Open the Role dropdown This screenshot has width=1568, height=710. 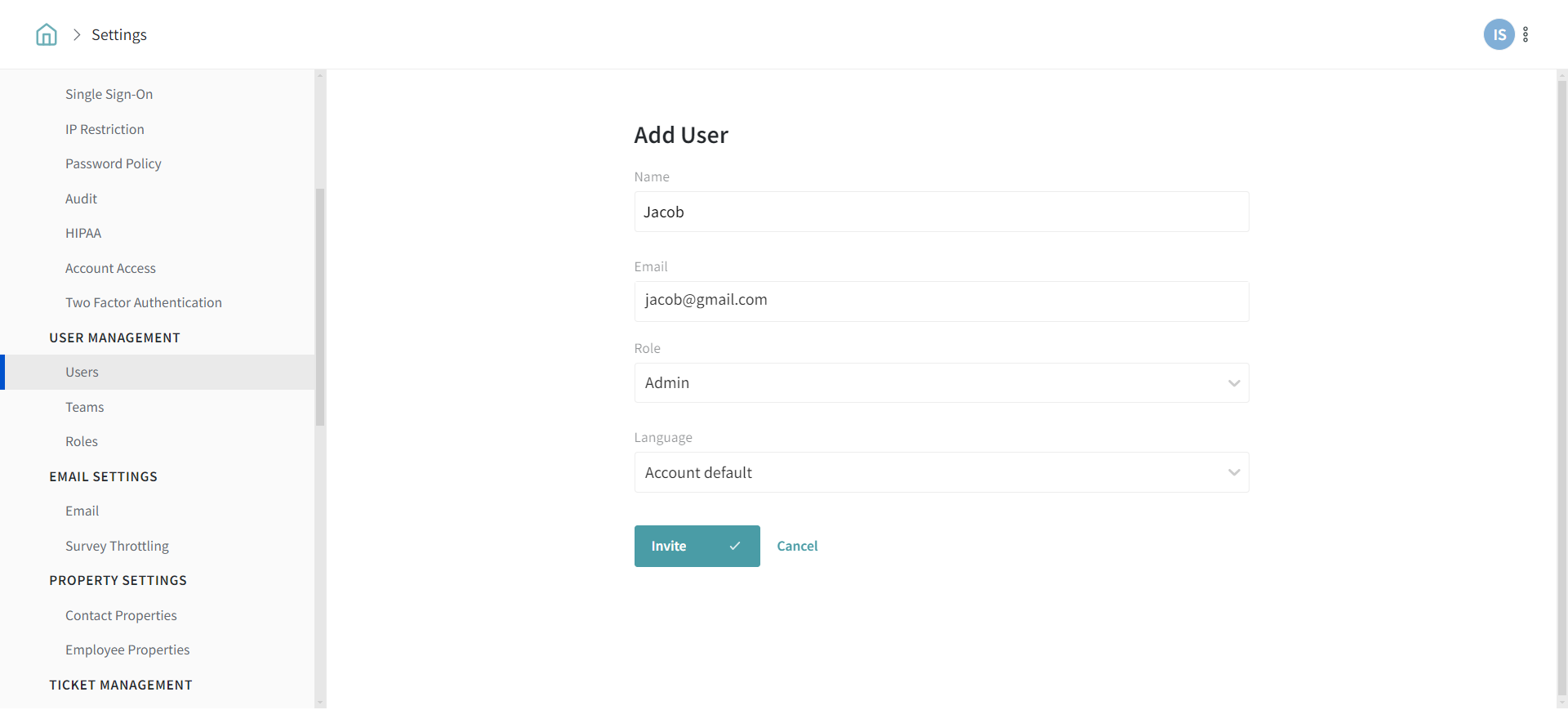pos(941,383)
